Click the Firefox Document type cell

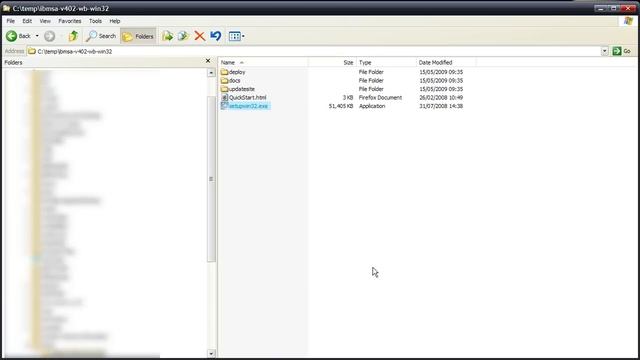(380, 98)
